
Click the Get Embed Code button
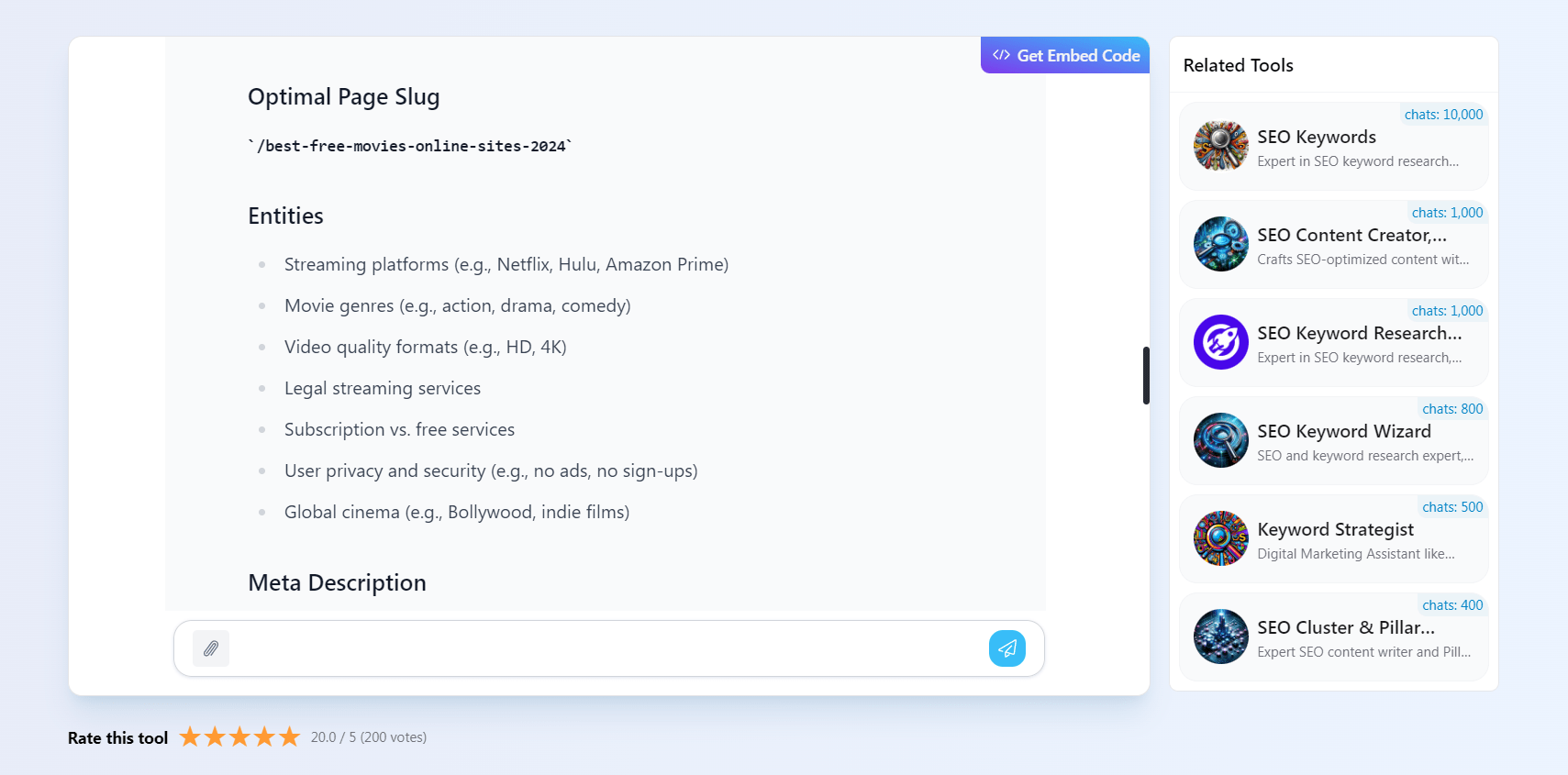1064,55
